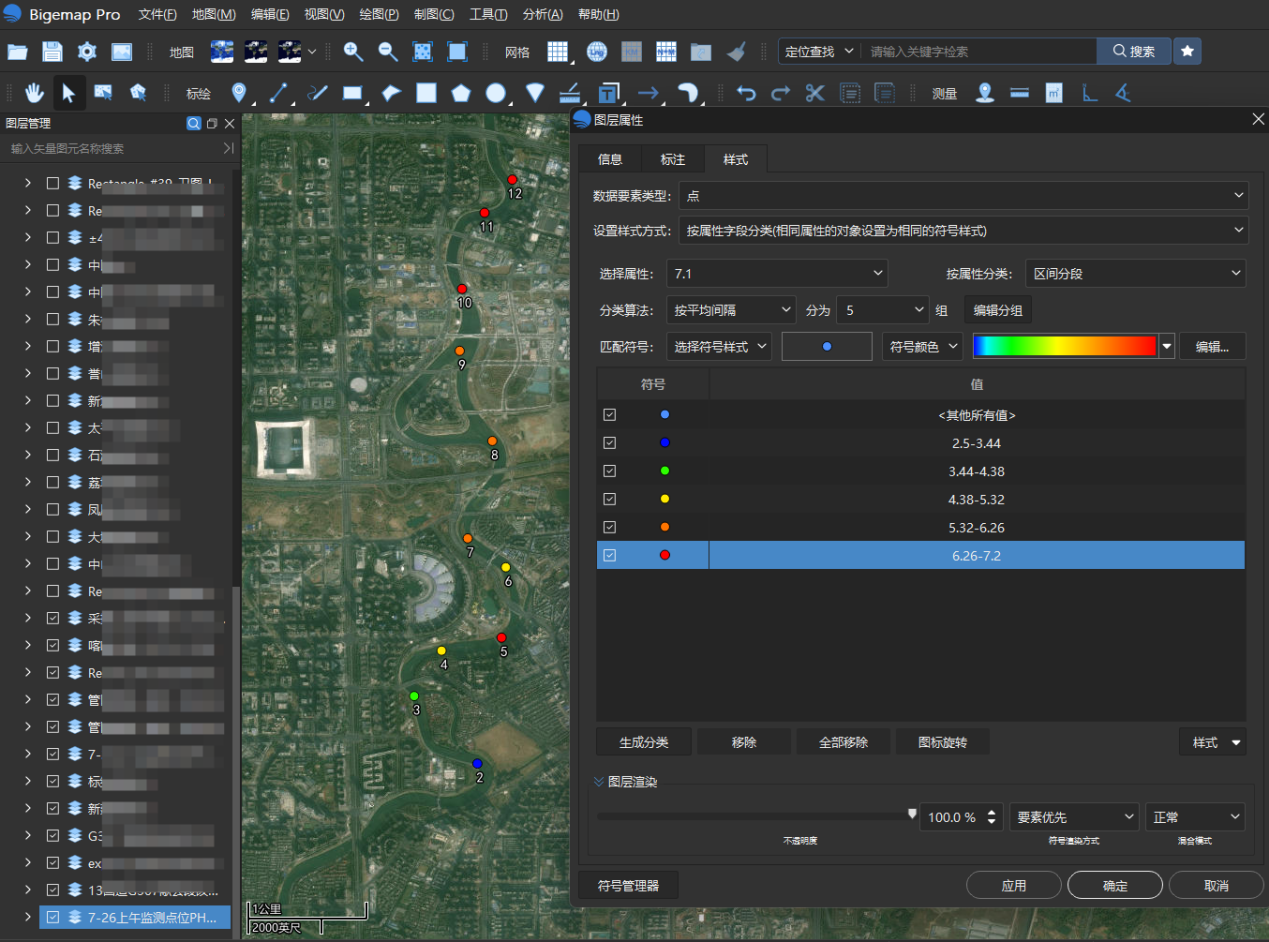The image size is (1269, 942).
Task: Pick the freehand curve drawing tool
Action: click(317, 93)
